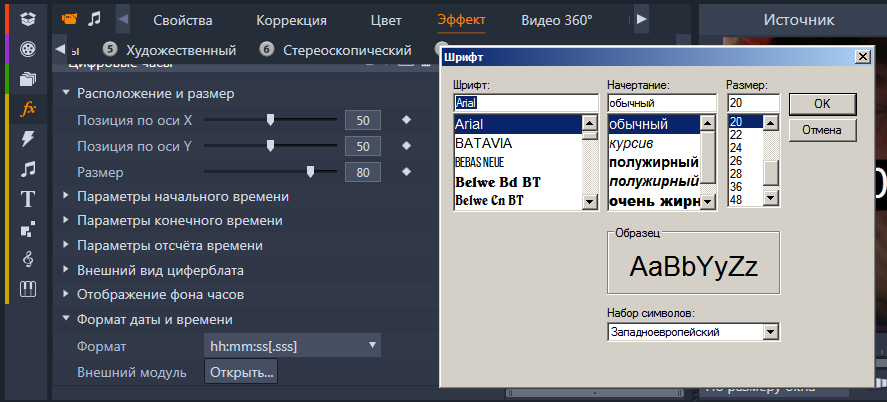
Task: Select BEBAS NEUE in the font list
Action: click(519, 162)
